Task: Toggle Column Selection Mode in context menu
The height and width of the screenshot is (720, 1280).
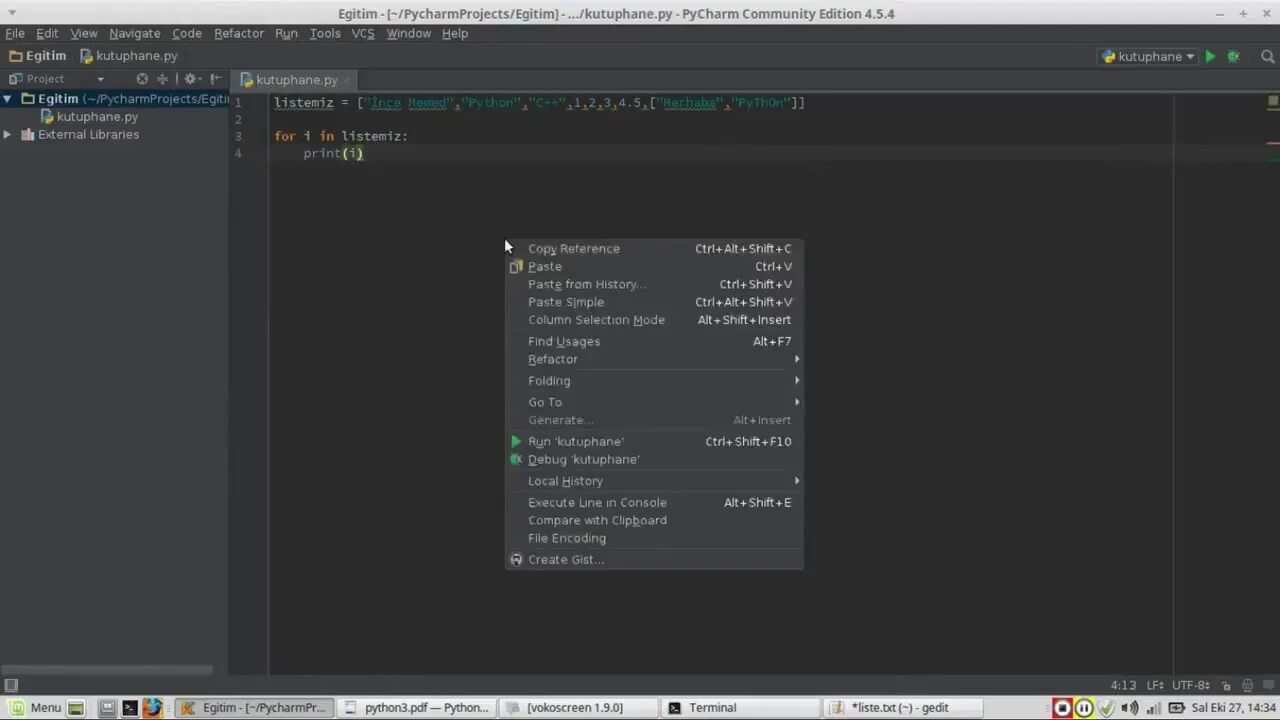Action: [654, 321]
